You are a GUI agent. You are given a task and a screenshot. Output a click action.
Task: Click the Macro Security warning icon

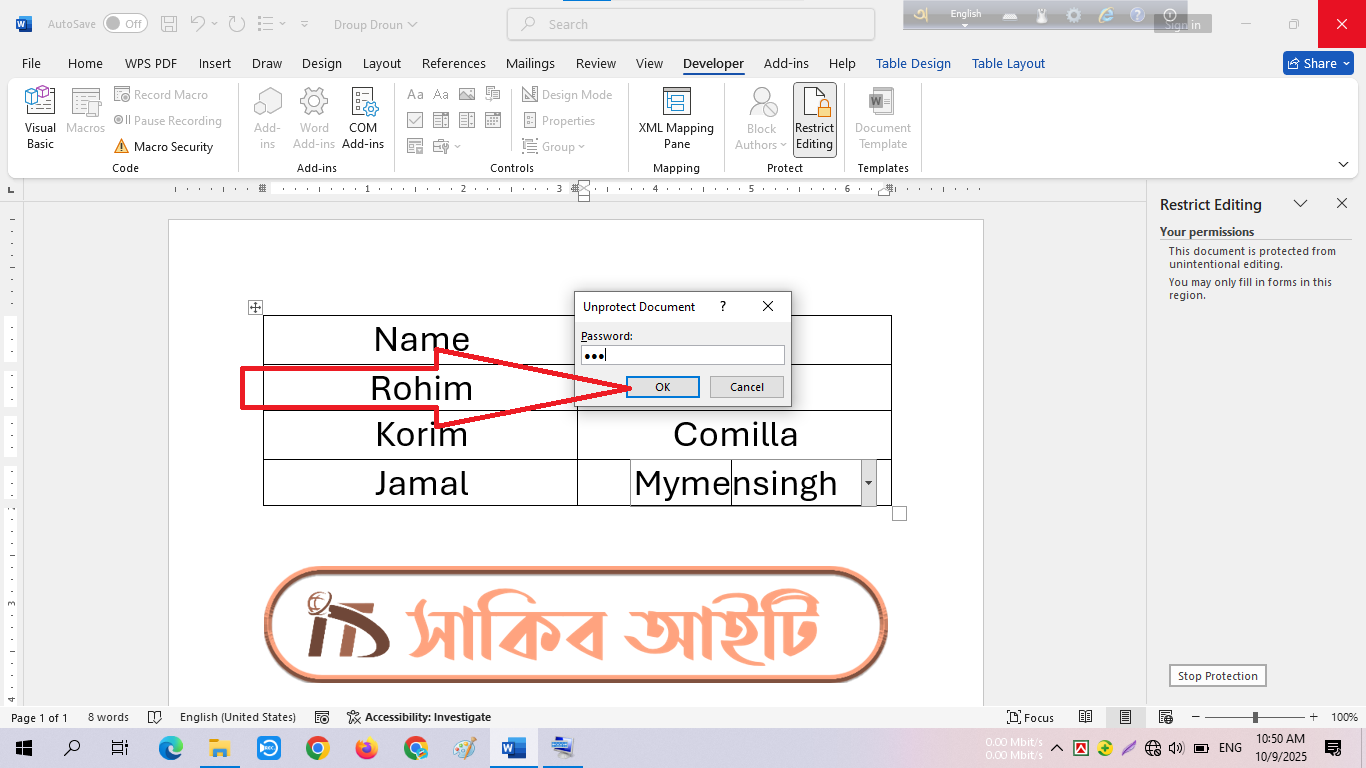[x=121, y=147]
